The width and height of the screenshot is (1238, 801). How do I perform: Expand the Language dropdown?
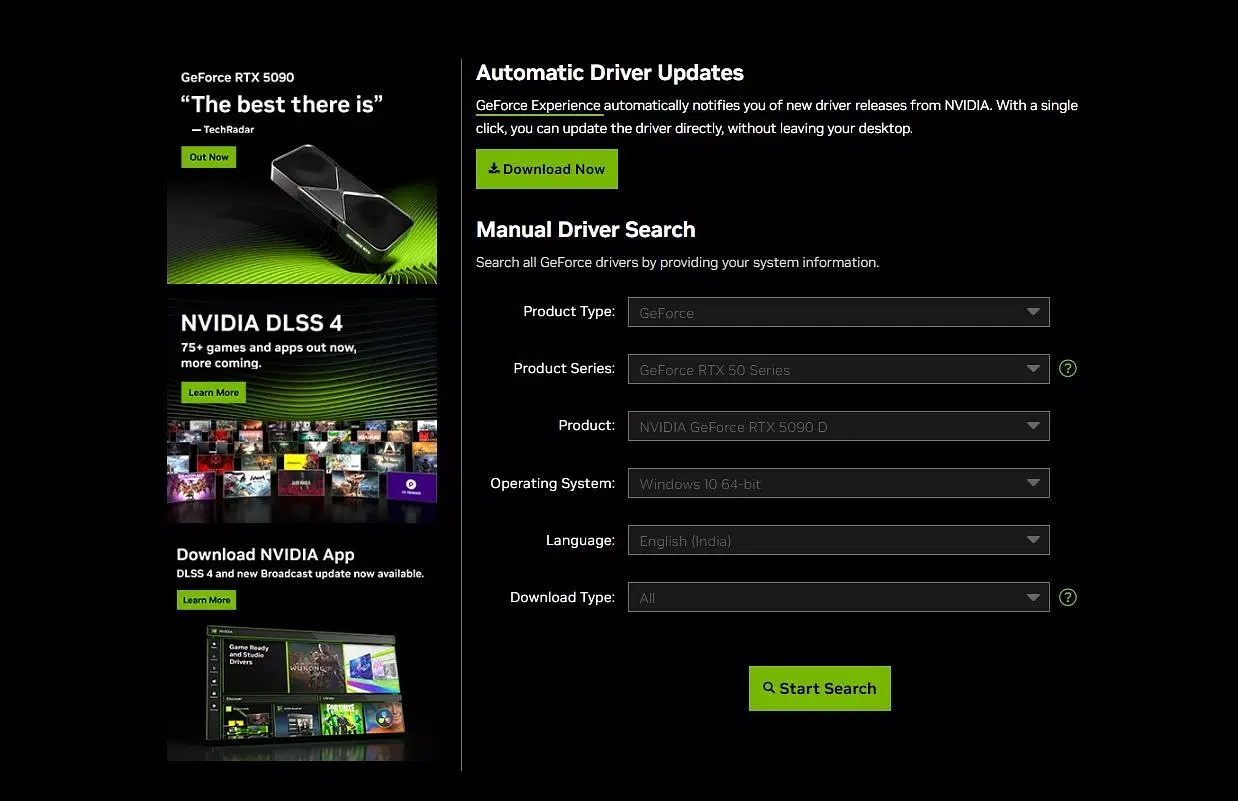click(x=838, y=540)
